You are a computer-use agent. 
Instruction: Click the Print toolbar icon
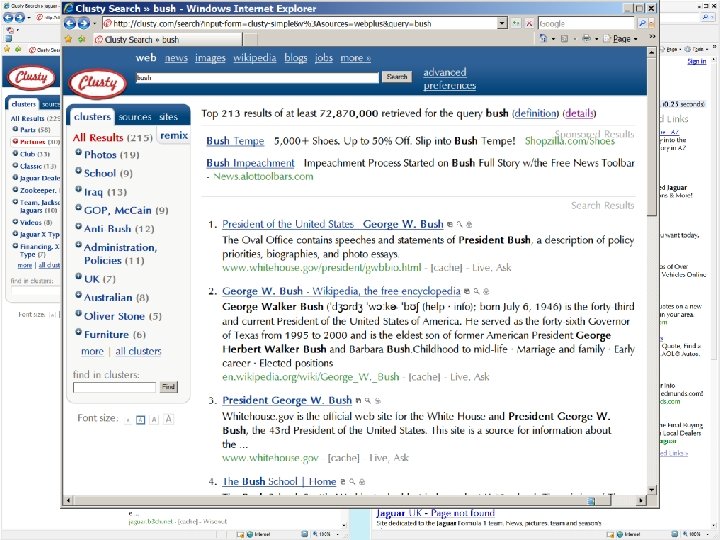586,39
